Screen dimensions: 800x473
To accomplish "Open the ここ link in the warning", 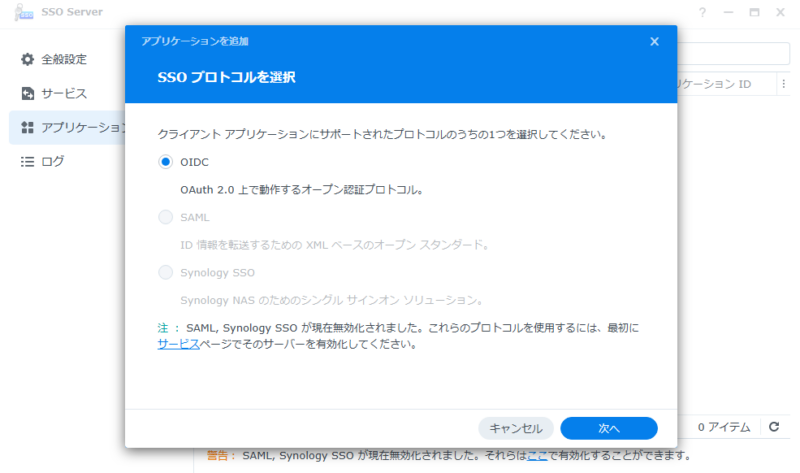I will click(537, 455).
